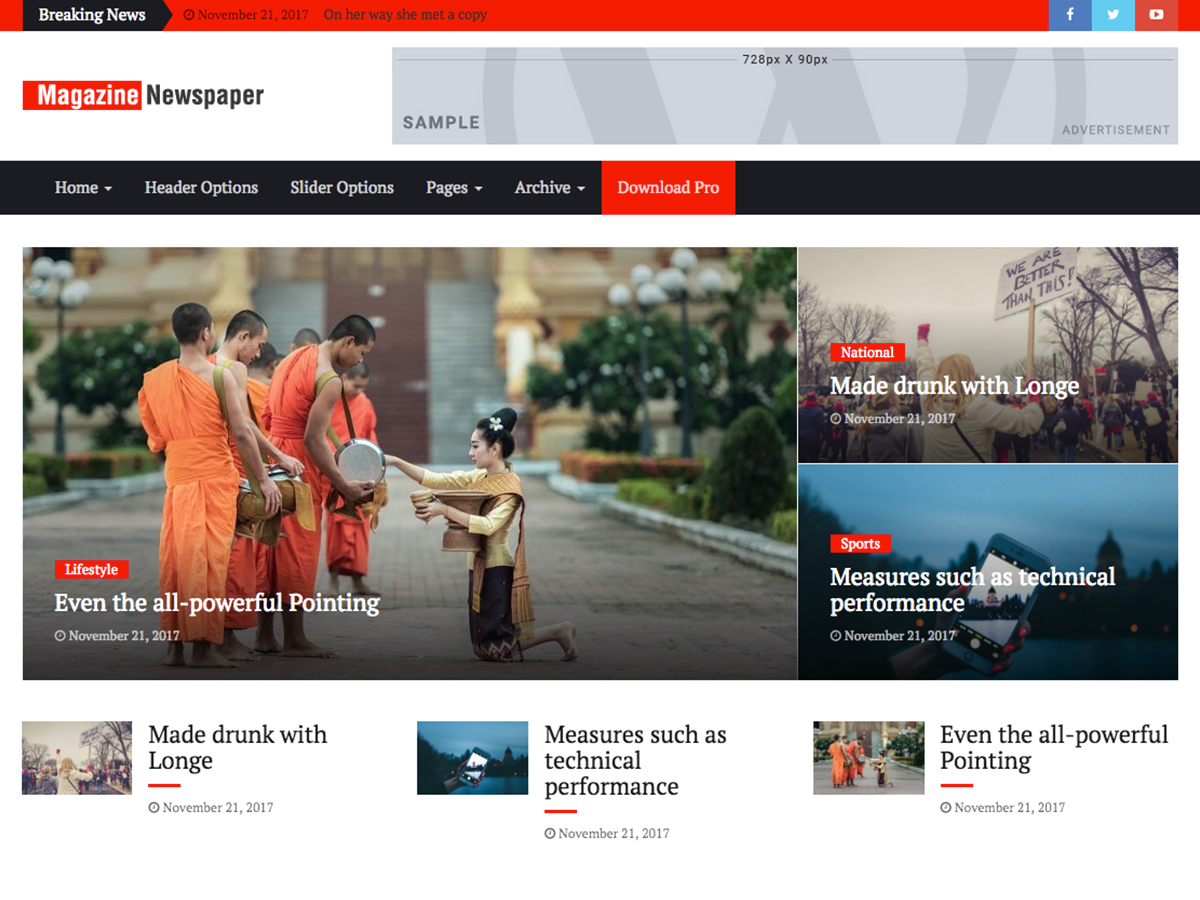1200x900 pixels.
Task: Click the Download Pro button
Action: (668, 187)
